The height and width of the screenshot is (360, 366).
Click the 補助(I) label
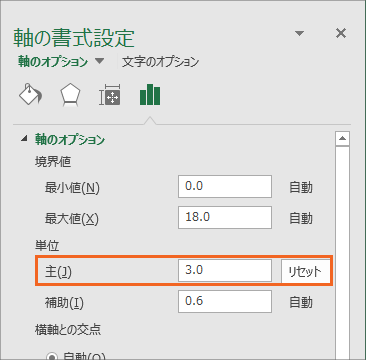64,303
